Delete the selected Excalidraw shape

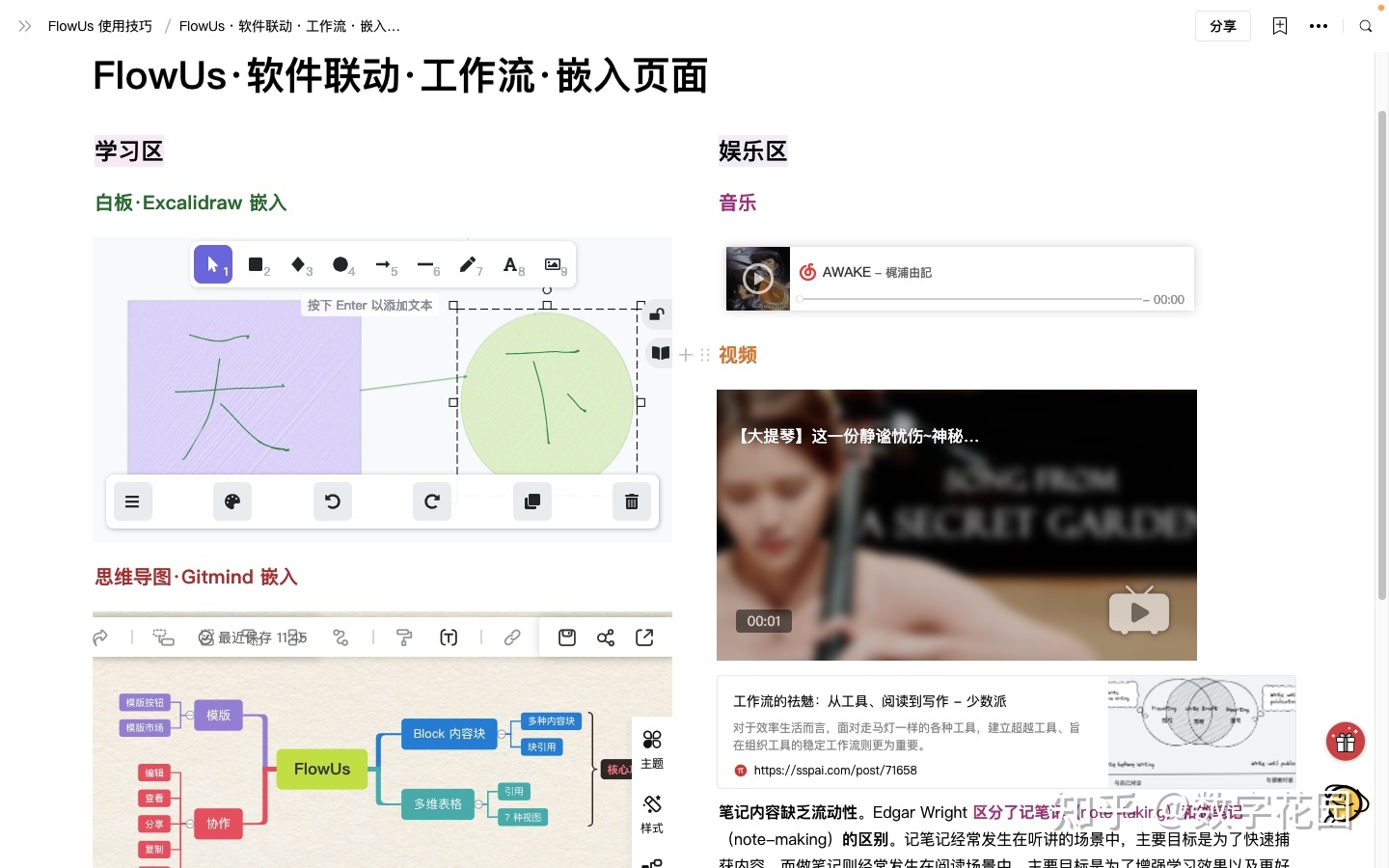(x=632, y=502)
